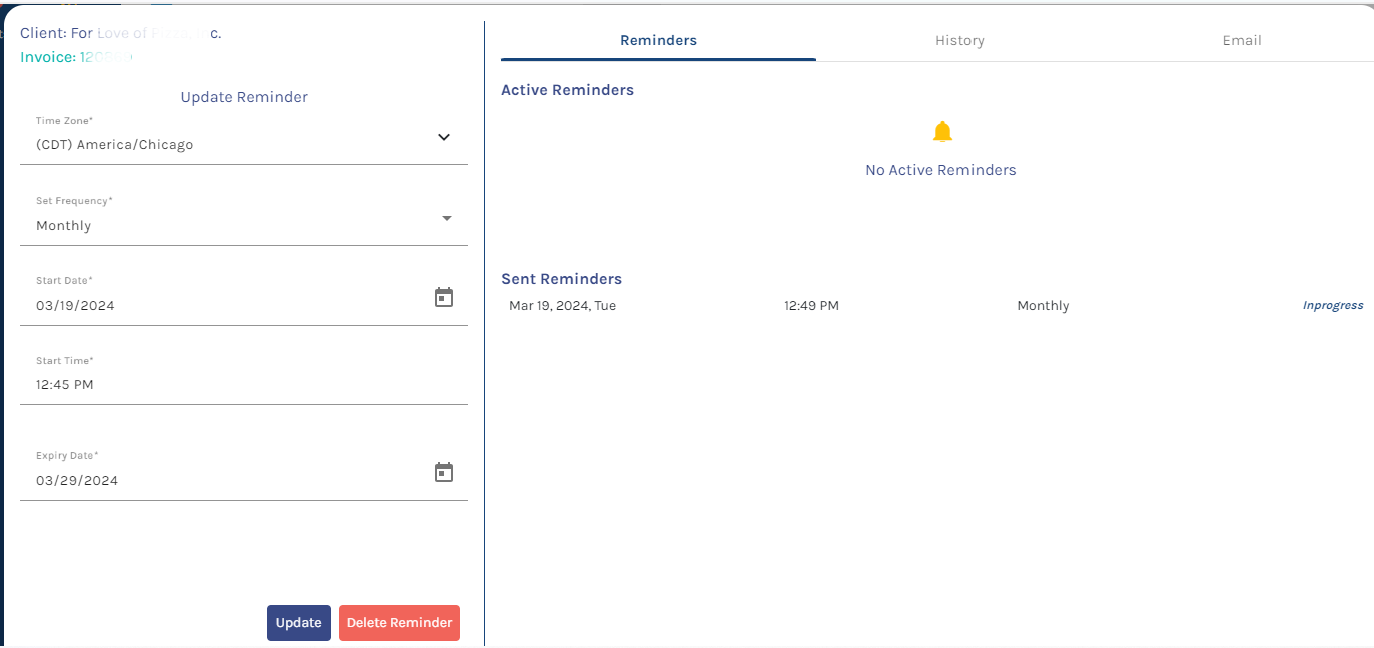The width and height of the screenshot is (1374, 648).
Task: Click the Active Reminders heading
Action: [x=567, y=90]
